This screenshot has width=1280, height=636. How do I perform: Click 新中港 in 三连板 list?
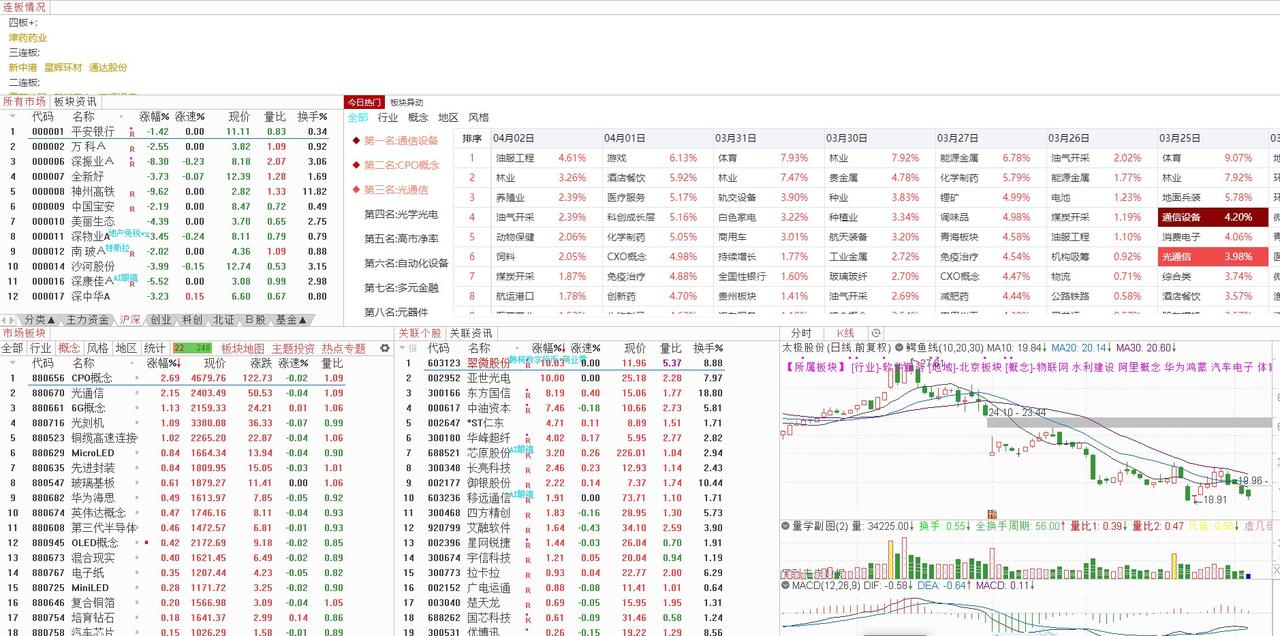(x=23, y=67)
